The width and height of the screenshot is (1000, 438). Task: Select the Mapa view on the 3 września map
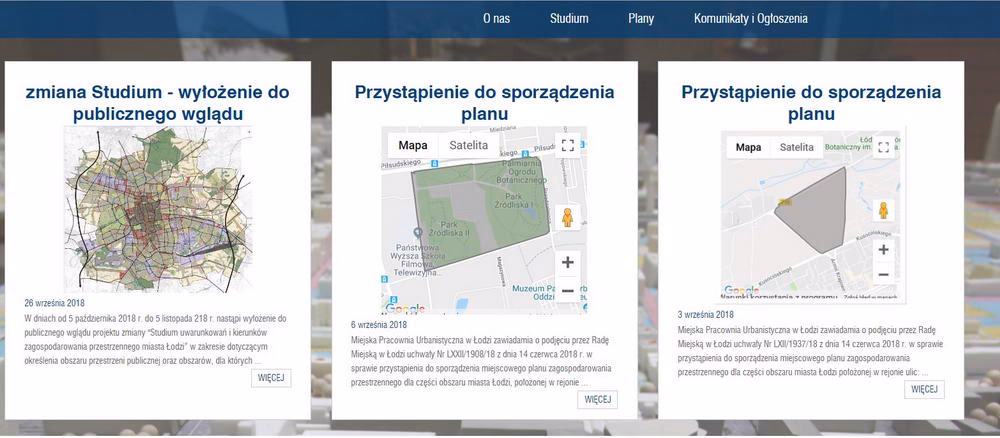(748, 147)
